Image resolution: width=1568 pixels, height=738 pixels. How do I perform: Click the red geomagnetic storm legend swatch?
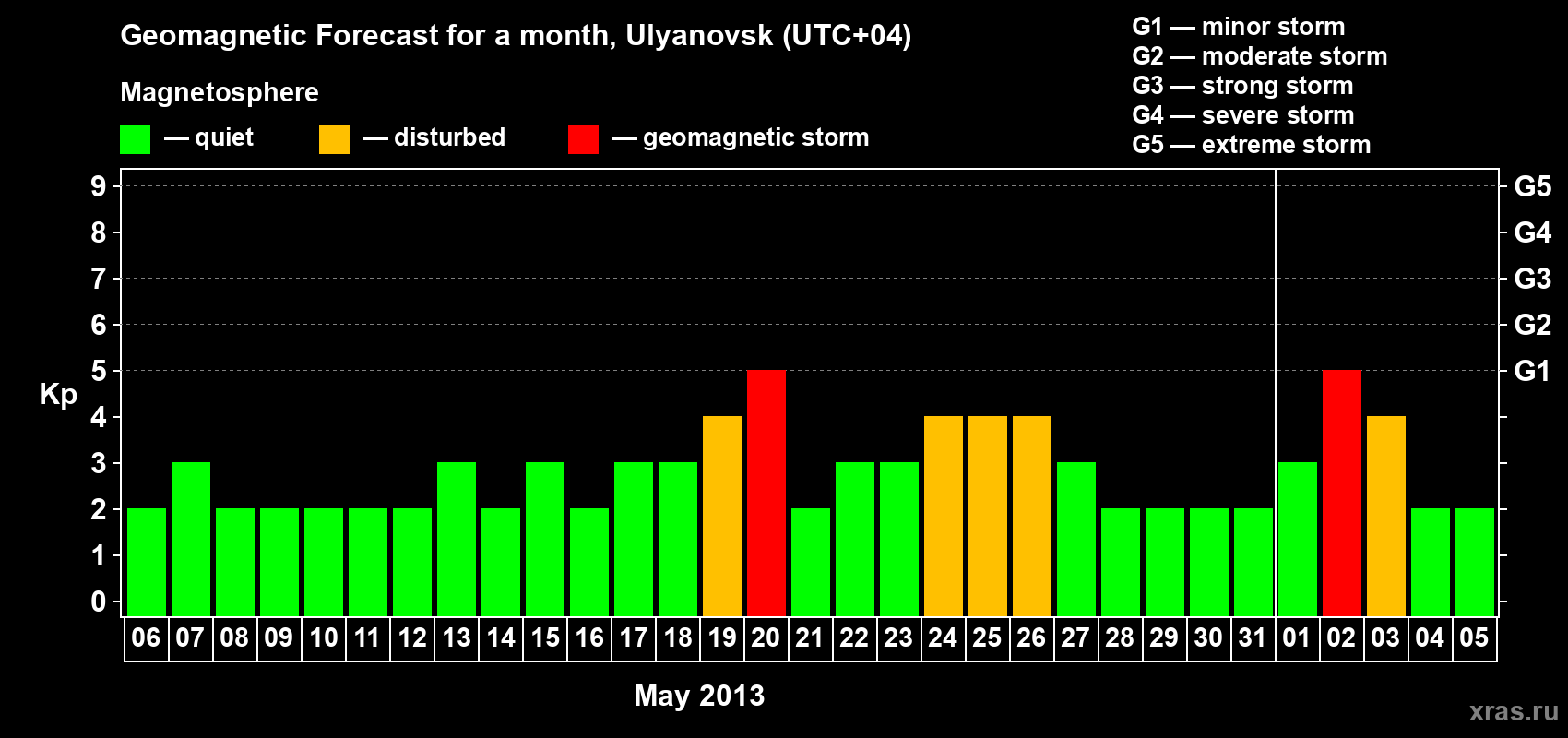pyautogui.click(x=583, y=139)
